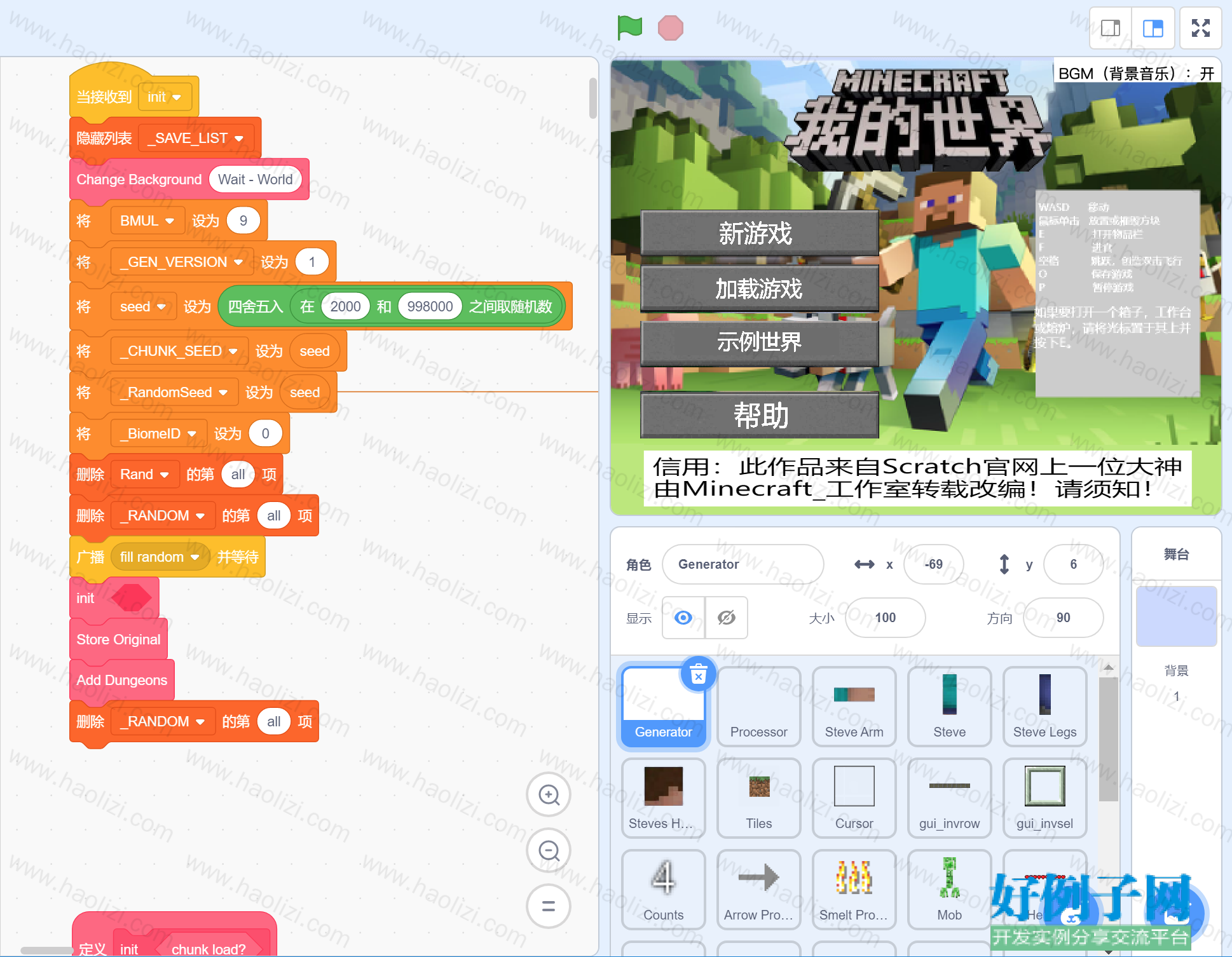Edit _GEN_VERSION value field 1

click(311, 262)
